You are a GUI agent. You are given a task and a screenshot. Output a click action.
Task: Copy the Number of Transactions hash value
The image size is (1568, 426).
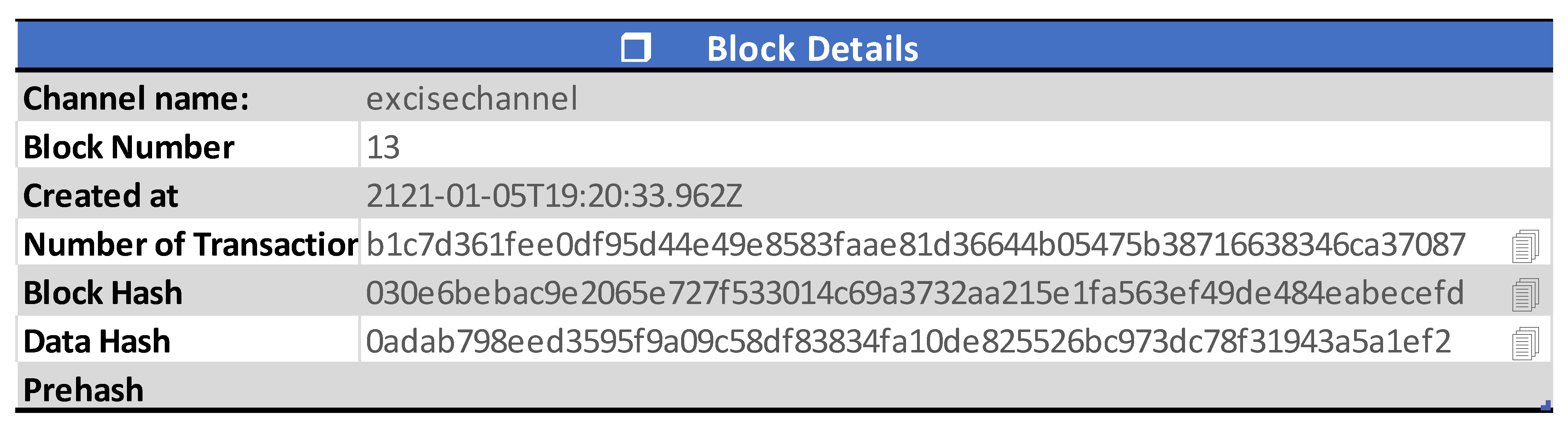pos(1525,246)
